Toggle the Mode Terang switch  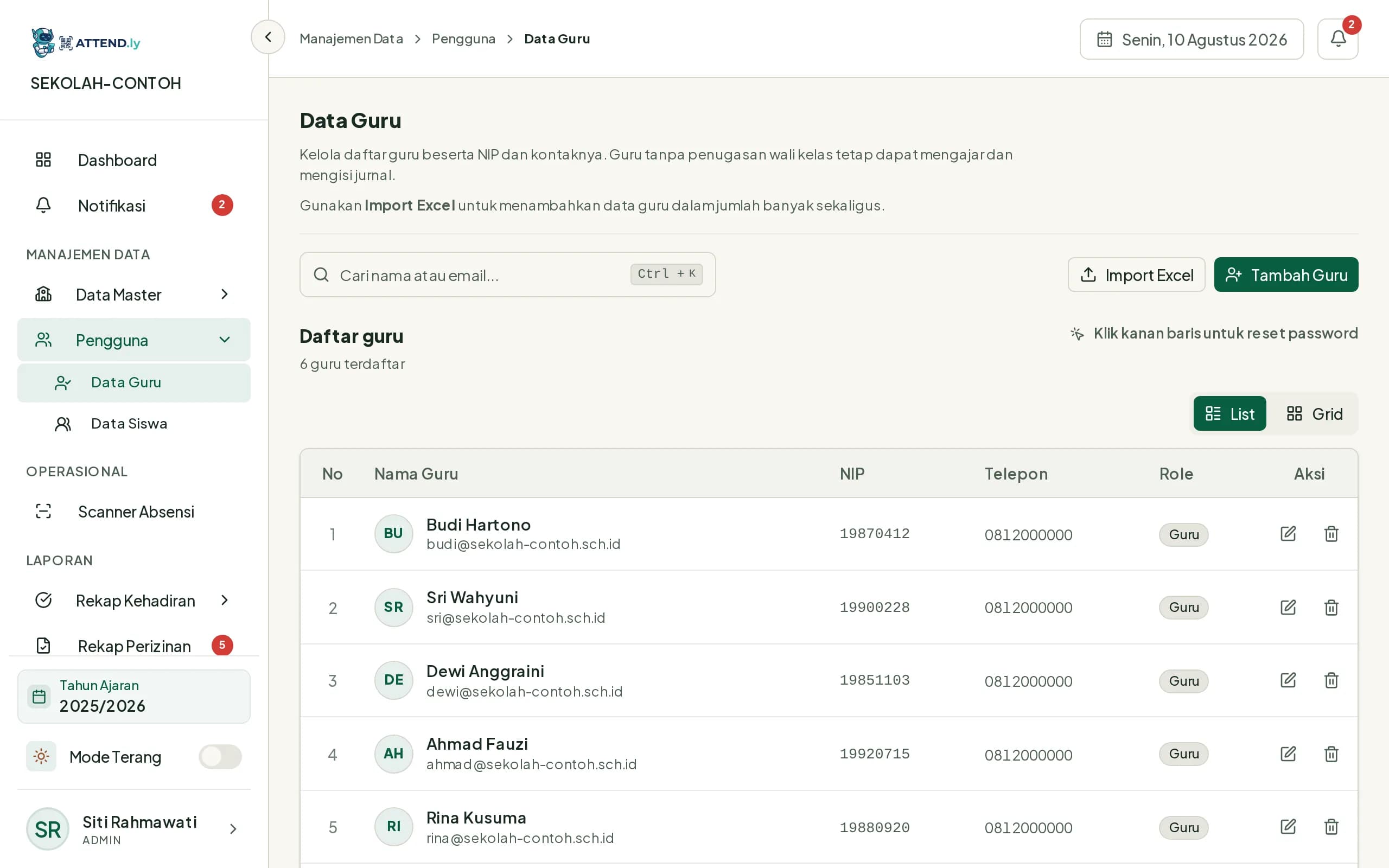tap(220, 756)
